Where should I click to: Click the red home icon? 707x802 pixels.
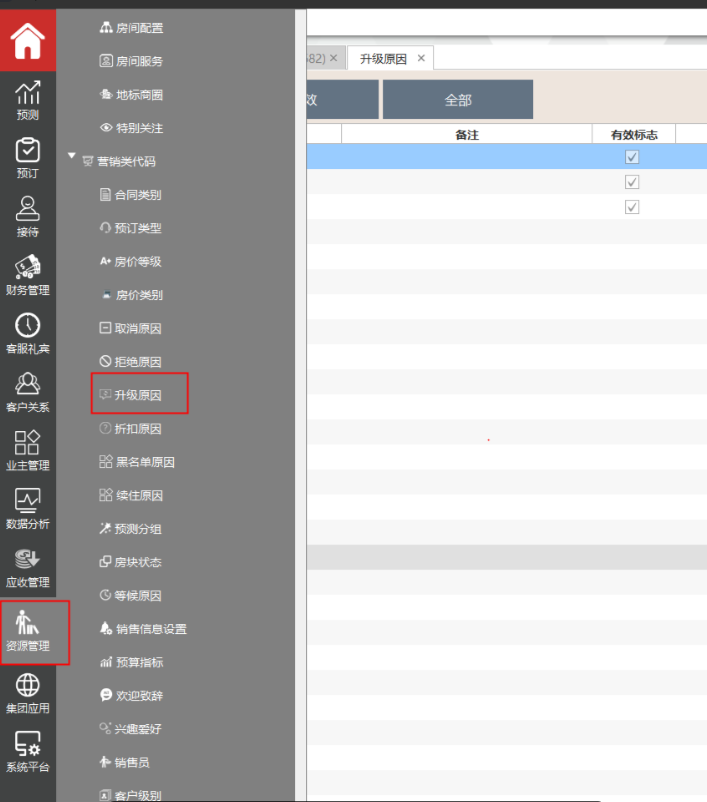click(x=28, y=41)
